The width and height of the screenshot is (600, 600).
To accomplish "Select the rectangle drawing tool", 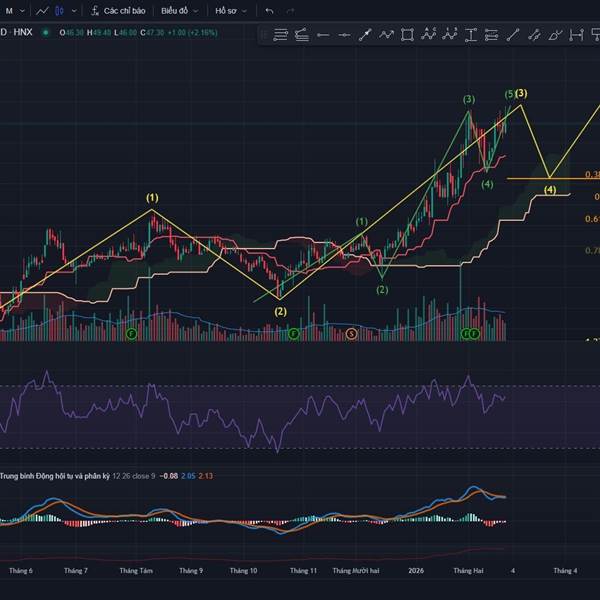I will pyautogui.click(x=408, y=35).
